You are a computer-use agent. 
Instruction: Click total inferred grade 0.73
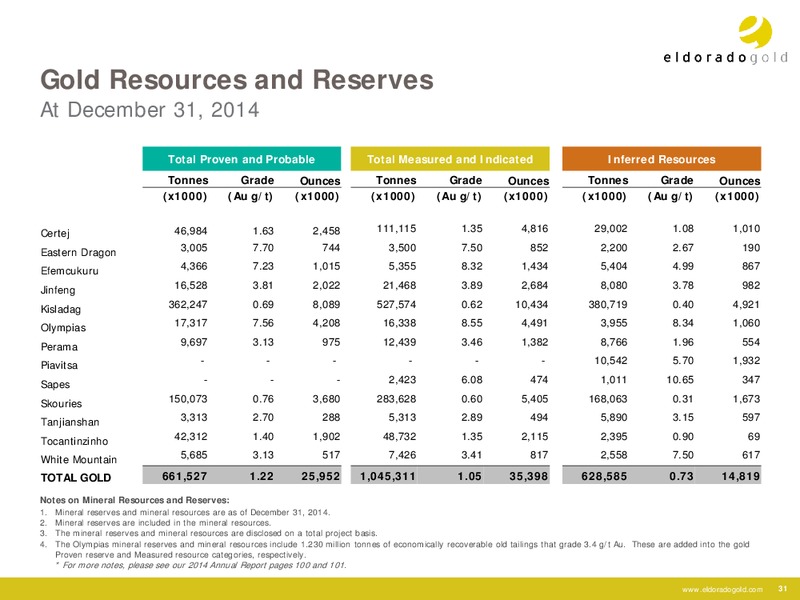682,477
